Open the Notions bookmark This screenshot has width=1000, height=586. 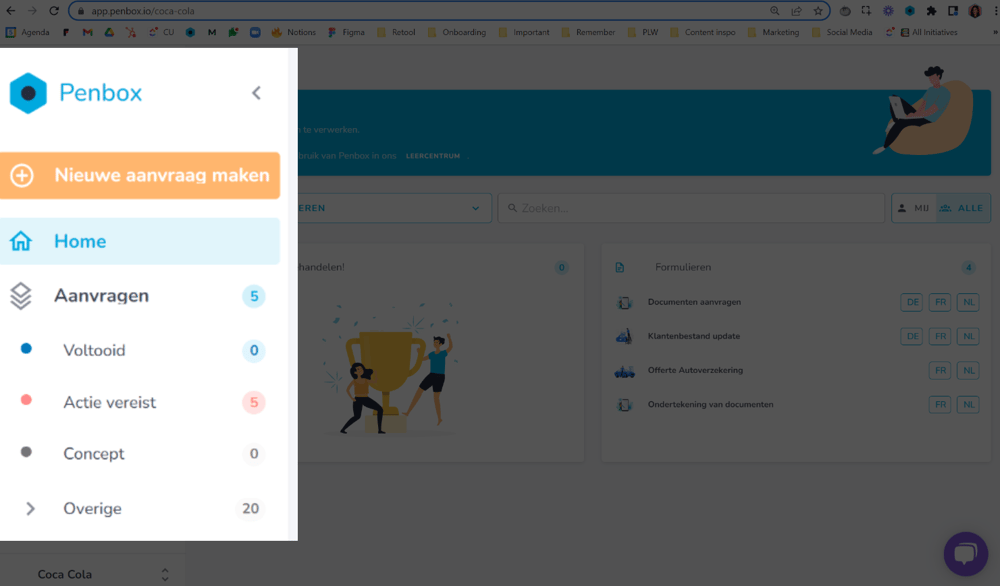coord(294,33)
